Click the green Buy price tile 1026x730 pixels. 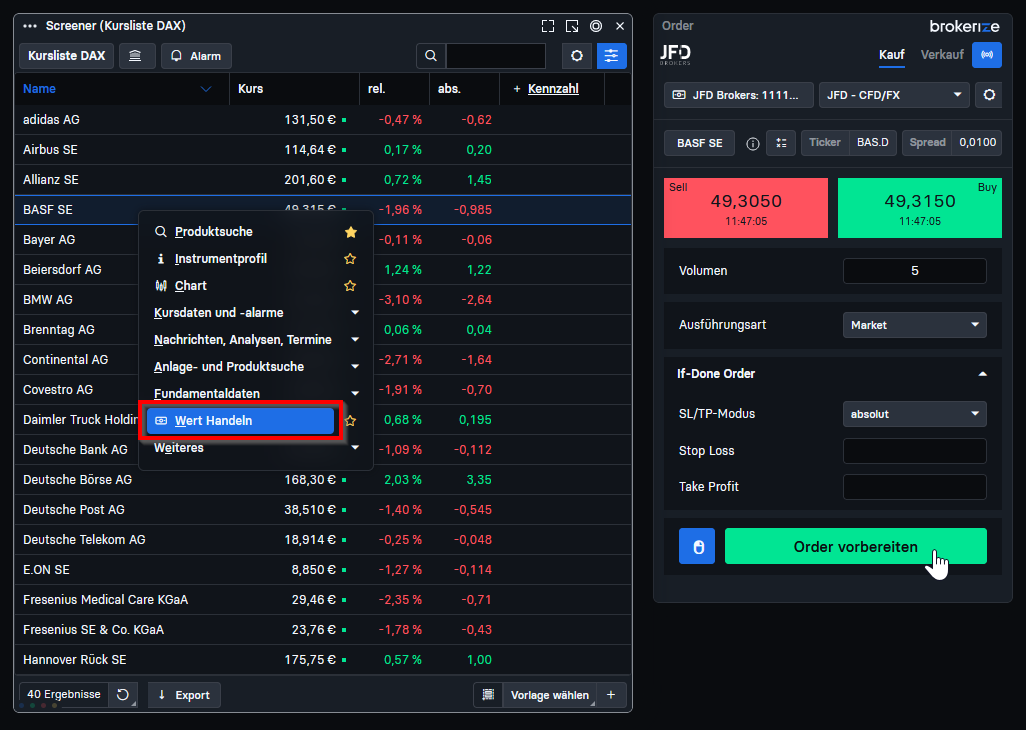click(919, 208)
